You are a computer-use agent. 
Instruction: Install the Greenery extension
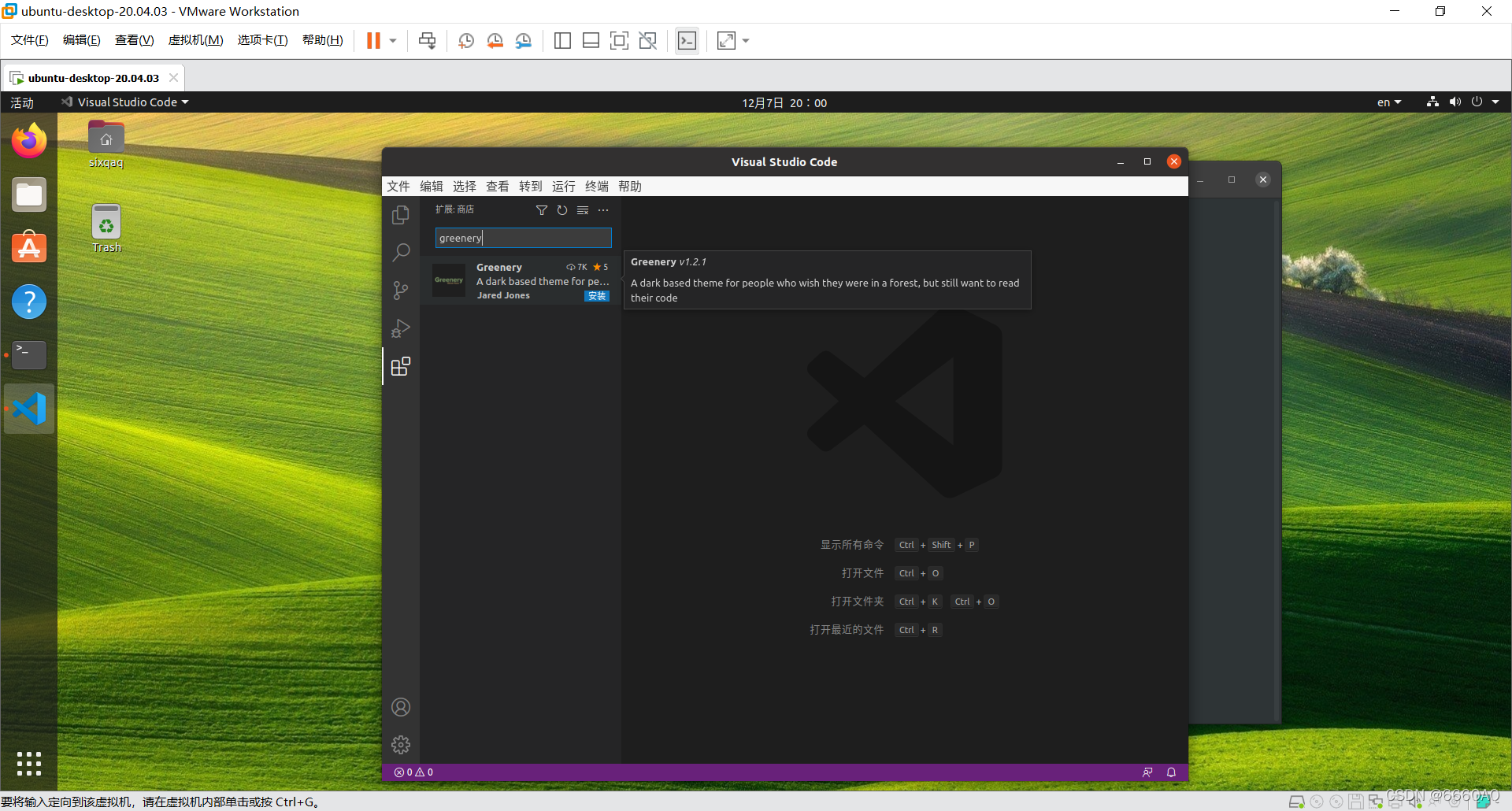click(597, 296)
